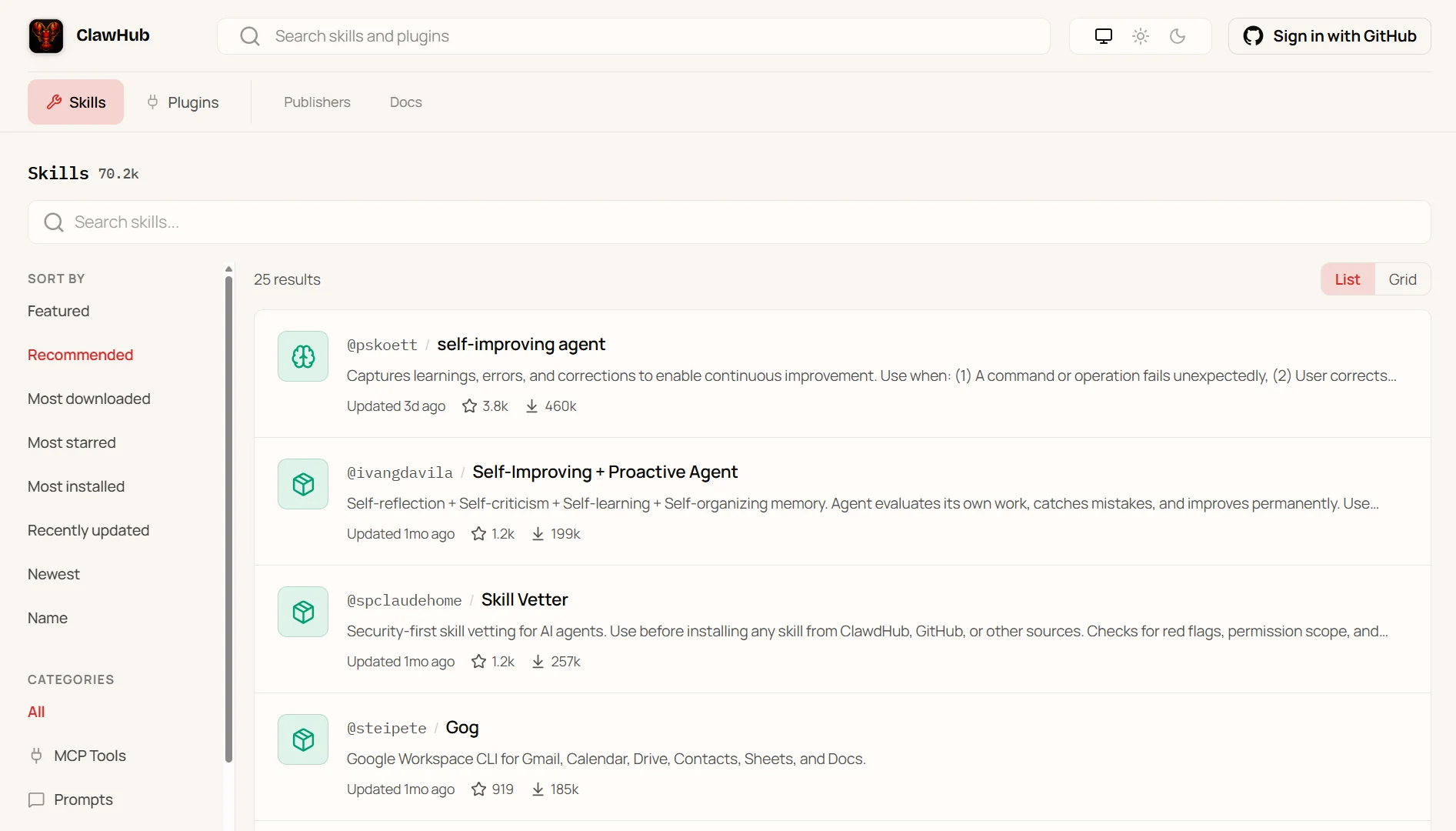Screen dimensions: 1456x831
Task: Click the cube icon for Gog skill
Action: (x=303, y=739)
